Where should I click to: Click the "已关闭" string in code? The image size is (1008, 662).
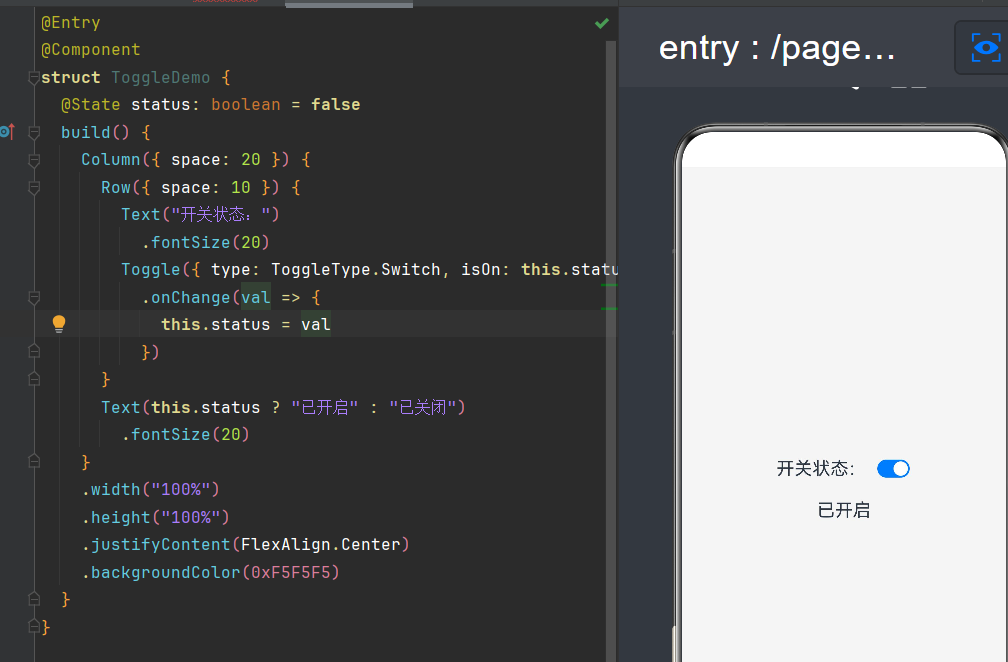tap(422, 407)
